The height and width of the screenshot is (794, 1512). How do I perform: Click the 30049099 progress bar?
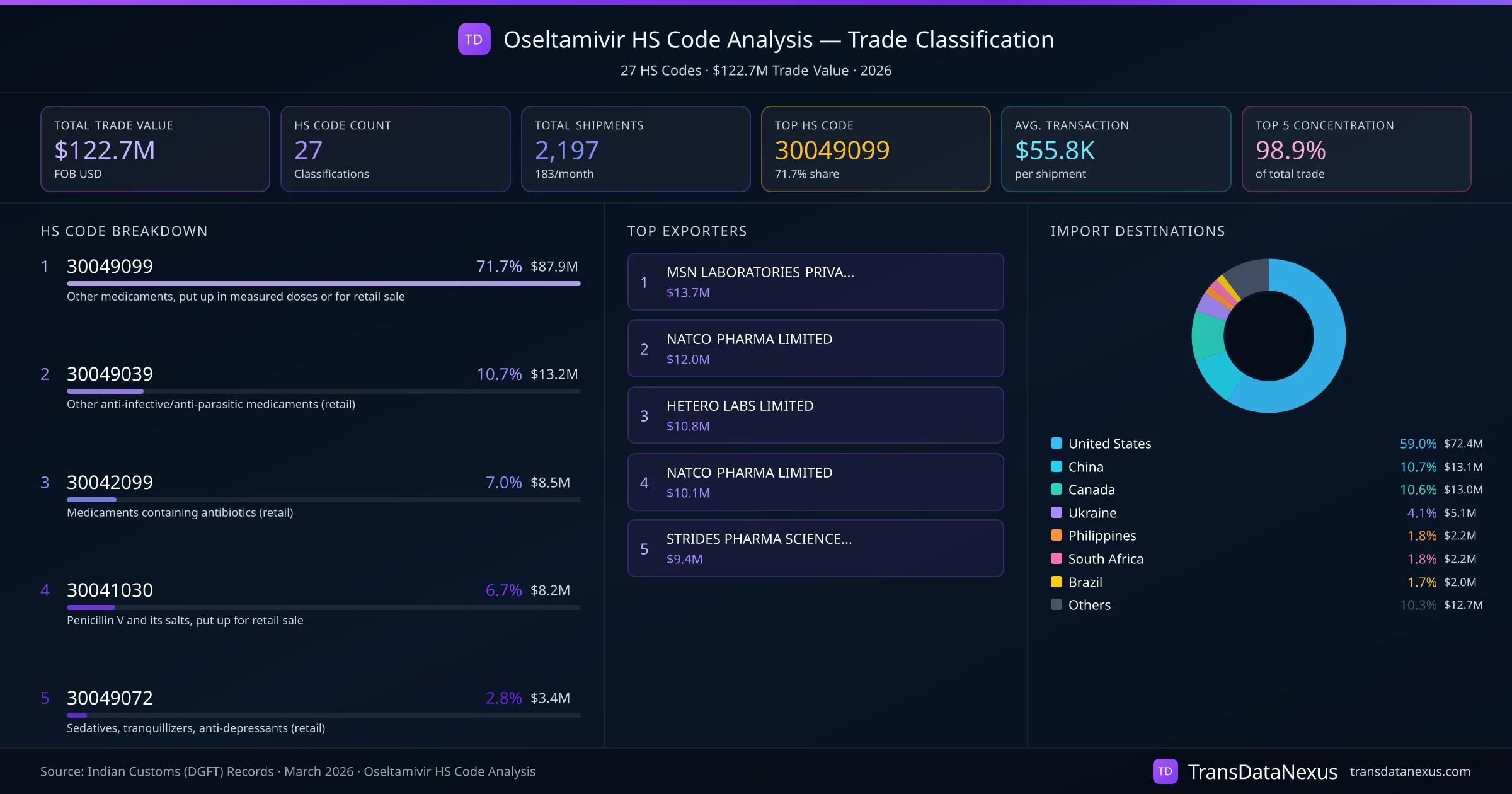click(323, 284)
